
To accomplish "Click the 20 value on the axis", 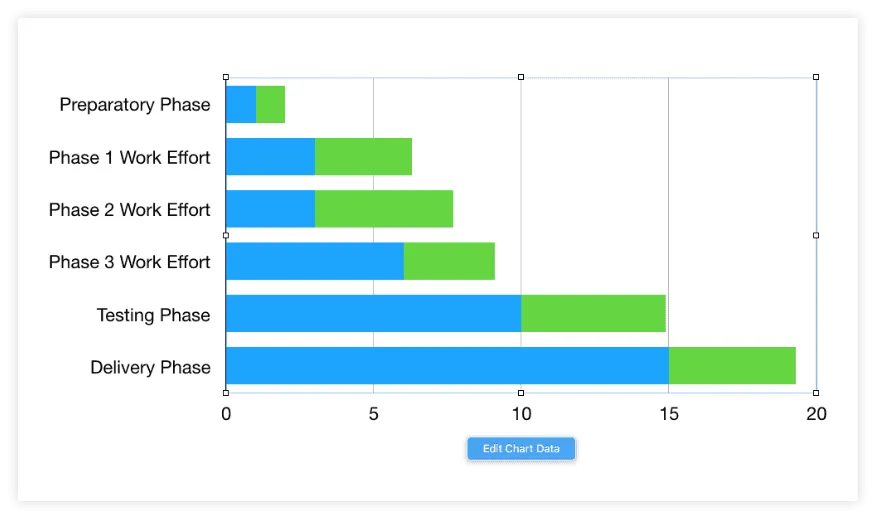I will [816, 414].
